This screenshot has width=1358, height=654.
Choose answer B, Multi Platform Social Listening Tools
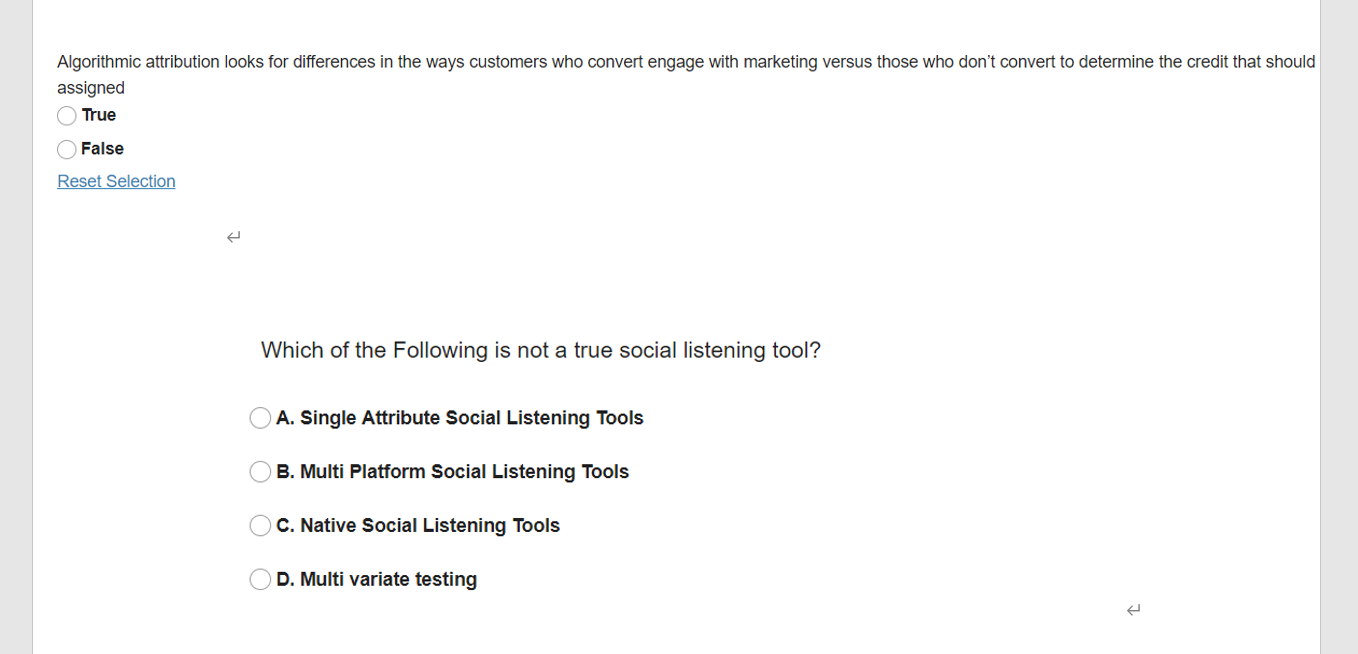[x=260, y=471]
